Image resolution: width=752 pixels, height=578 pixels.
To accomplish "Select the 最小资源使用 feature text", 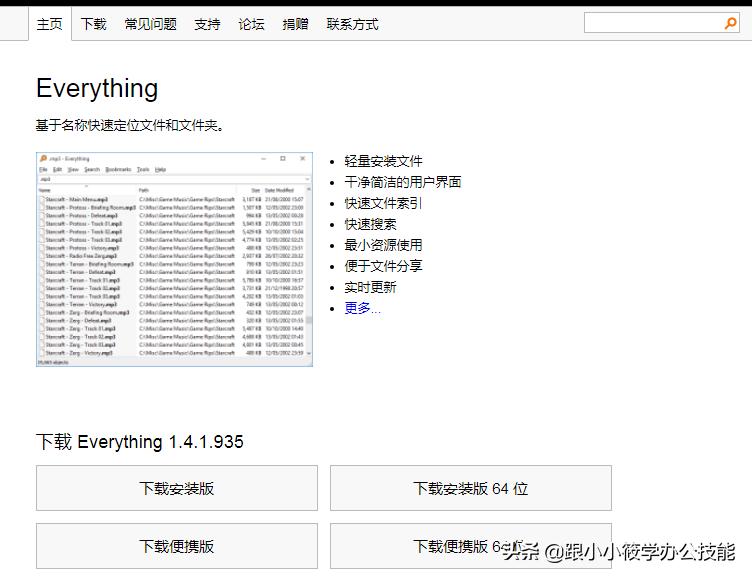I will coord(383,245).
